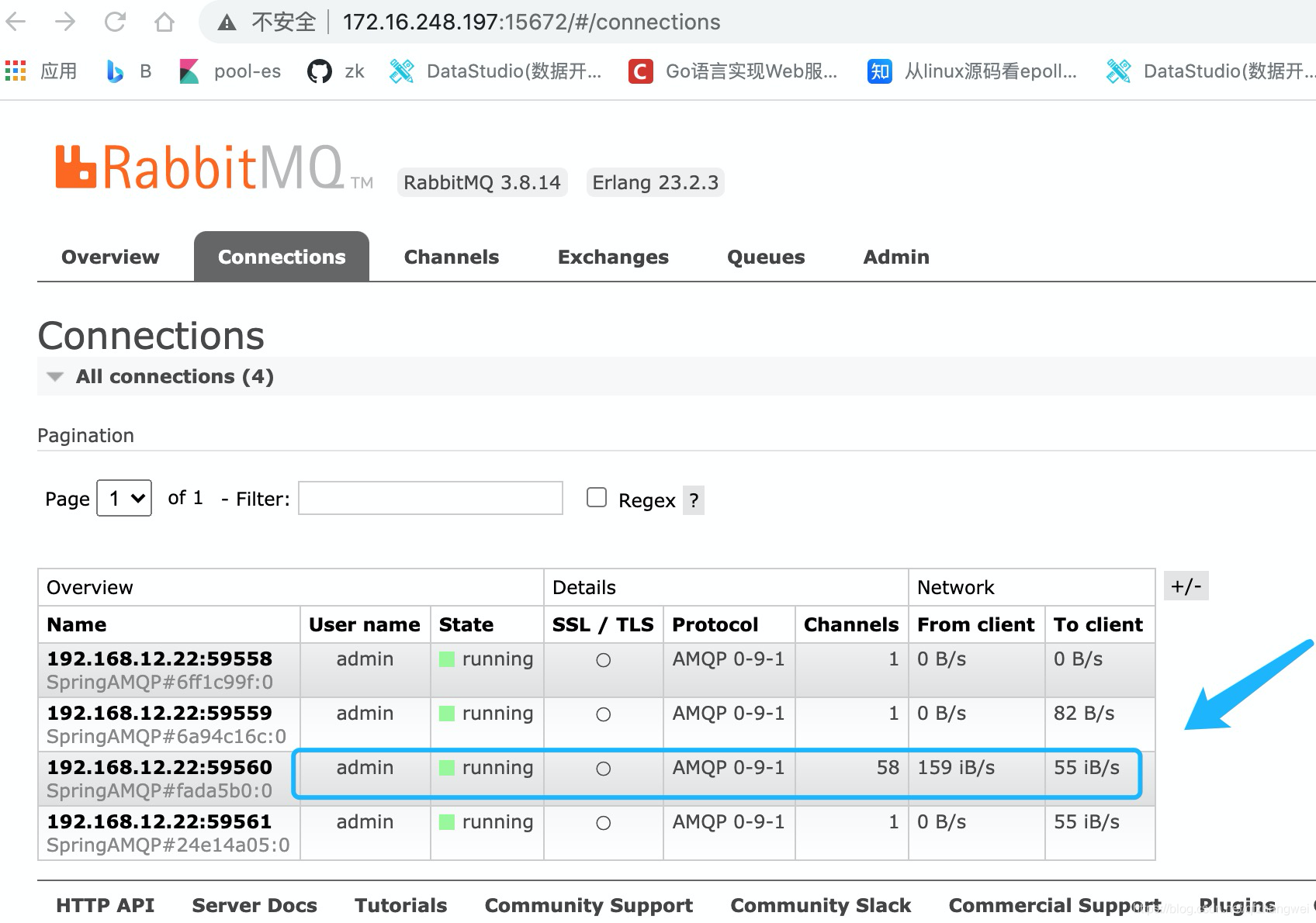Image resolution: width=1316 pixels, height=923 pixels.
Task: Open the zk GitHub bookmark
Action: coord(338,71)
